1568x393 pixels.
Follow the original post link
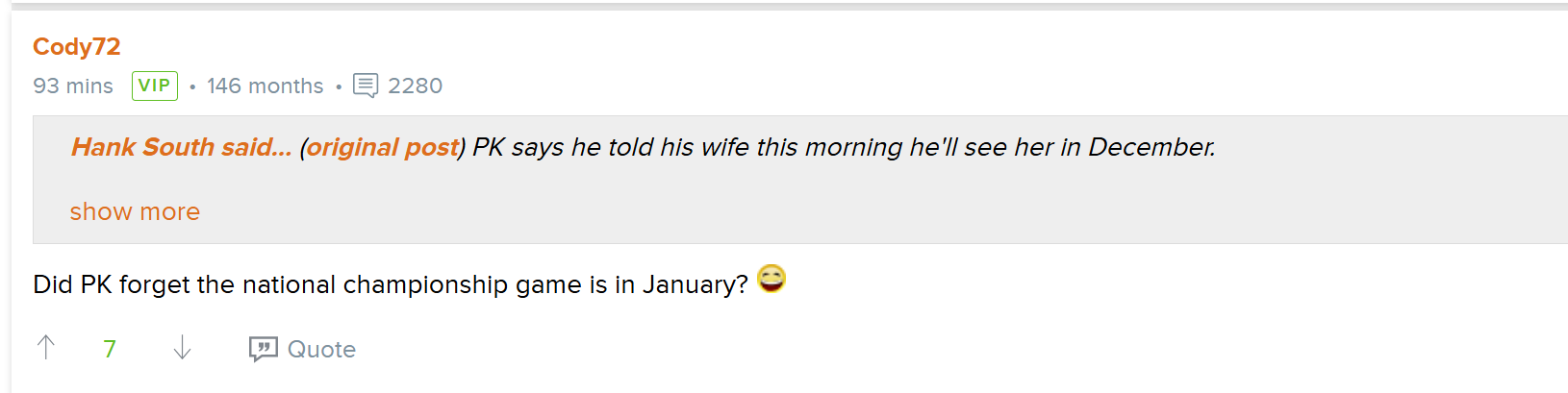coord(383,147)
